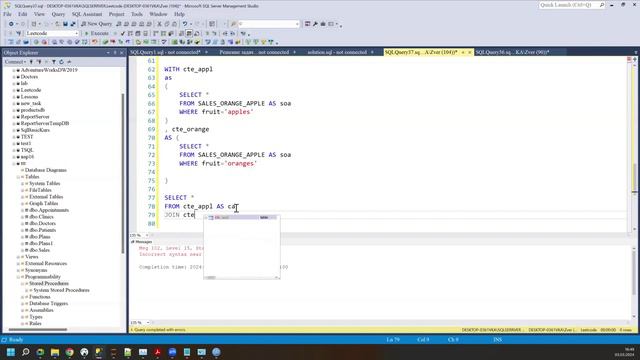Pin the Object Explorer panel with the pushpin icon
This screenshot has height=360, width=640.
[x=115, y=53]
